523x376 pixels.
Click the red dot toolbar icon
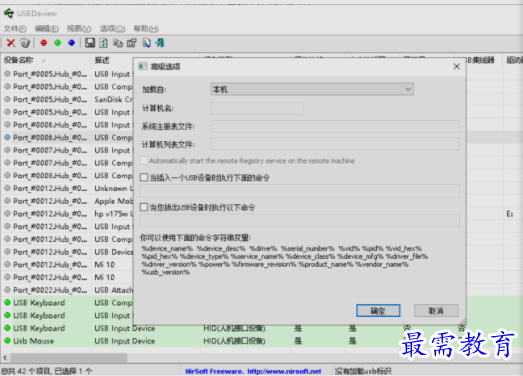[x=44, y=43]
